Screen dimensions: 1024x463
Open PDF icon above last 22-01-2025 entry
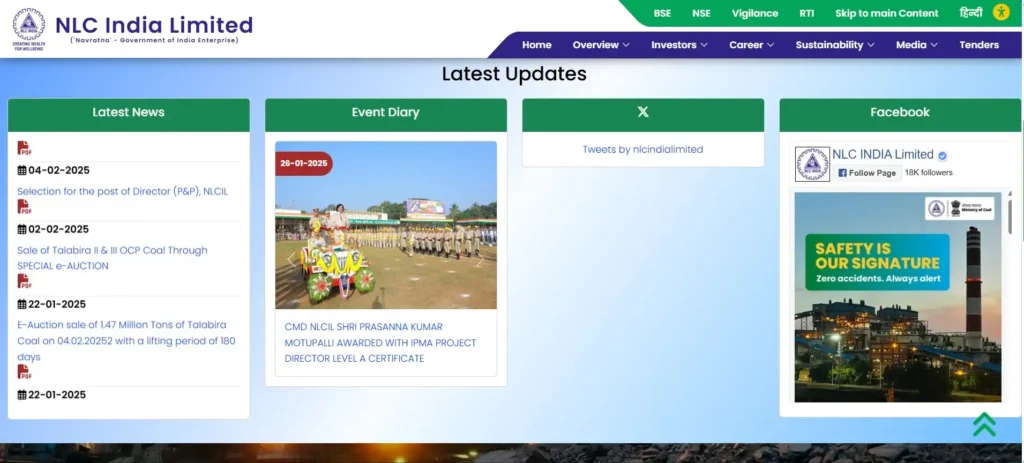tap(24, 372)
